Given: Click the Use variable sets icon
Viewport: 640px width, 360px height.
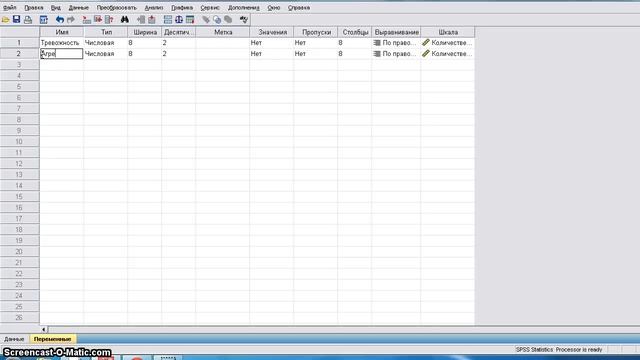Looking at the screenshot, I should (x=217, y=20).
